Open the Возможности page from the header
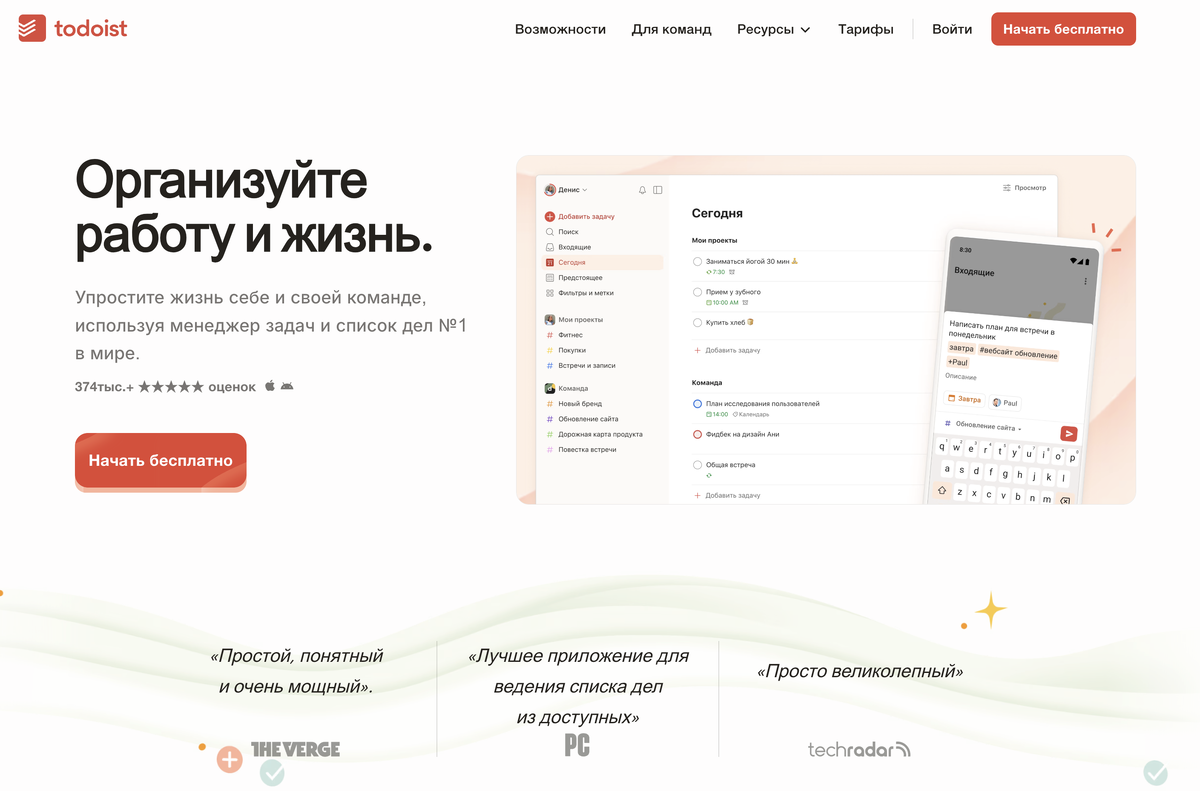This screenshot has height=791, width=1200. coord(560,29)
